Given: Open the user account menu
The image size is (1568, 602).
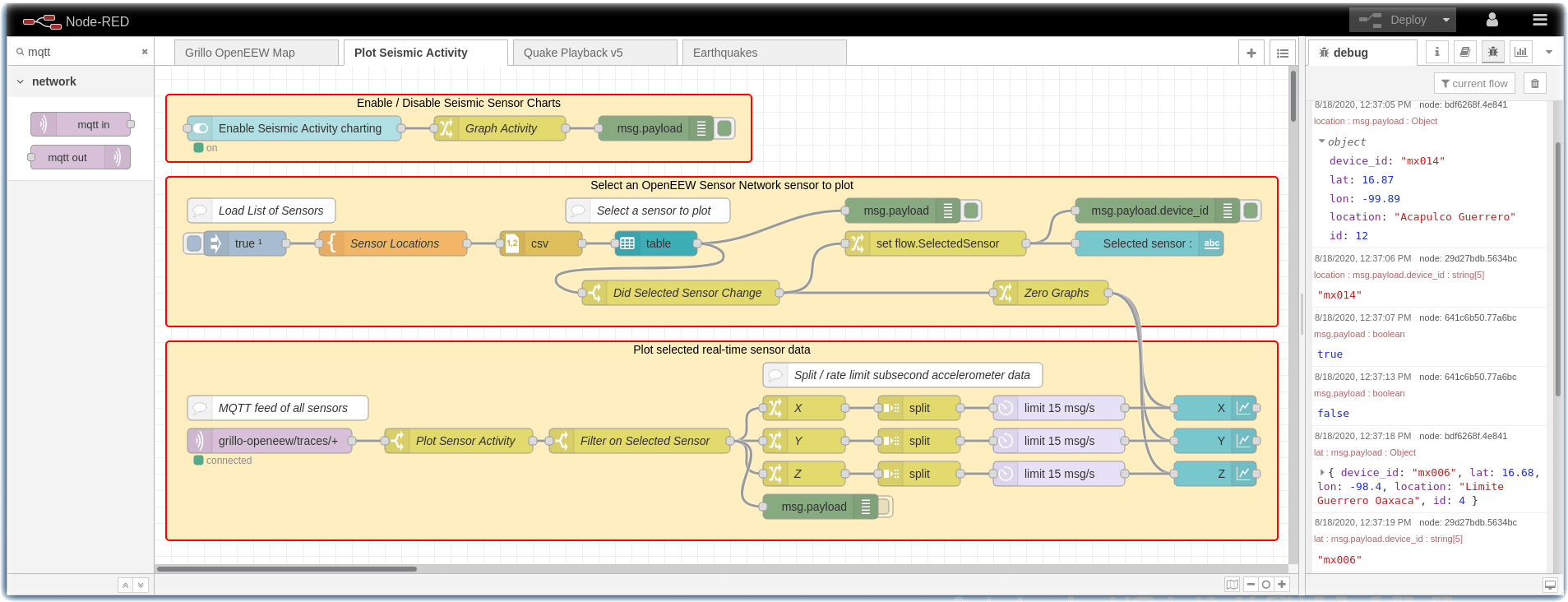Looking at the screenshot, I should tap(1492, 20).
